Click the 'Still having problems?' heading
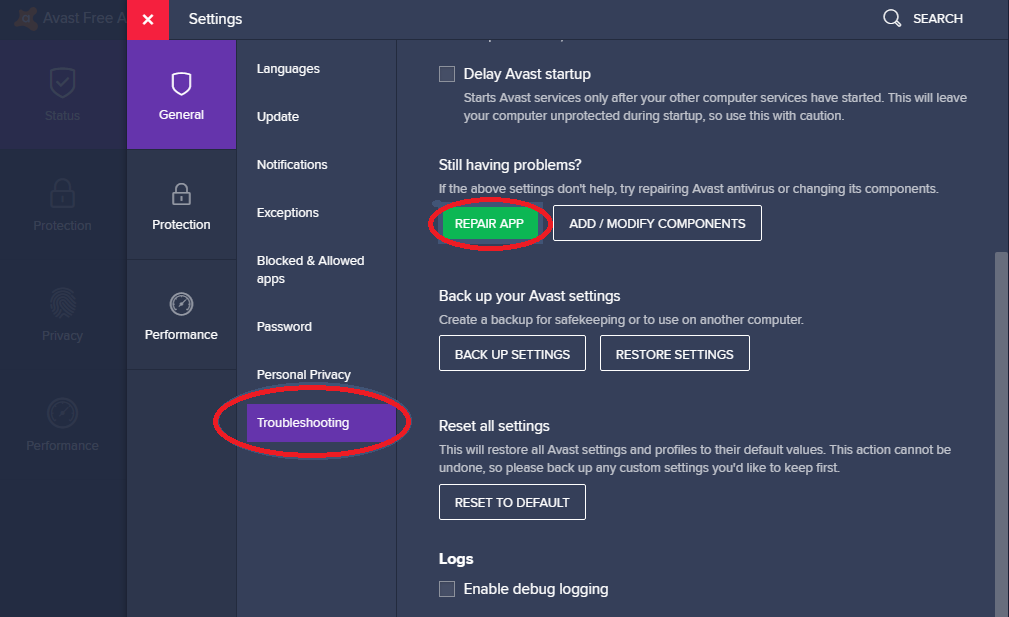 coord(510,165)
